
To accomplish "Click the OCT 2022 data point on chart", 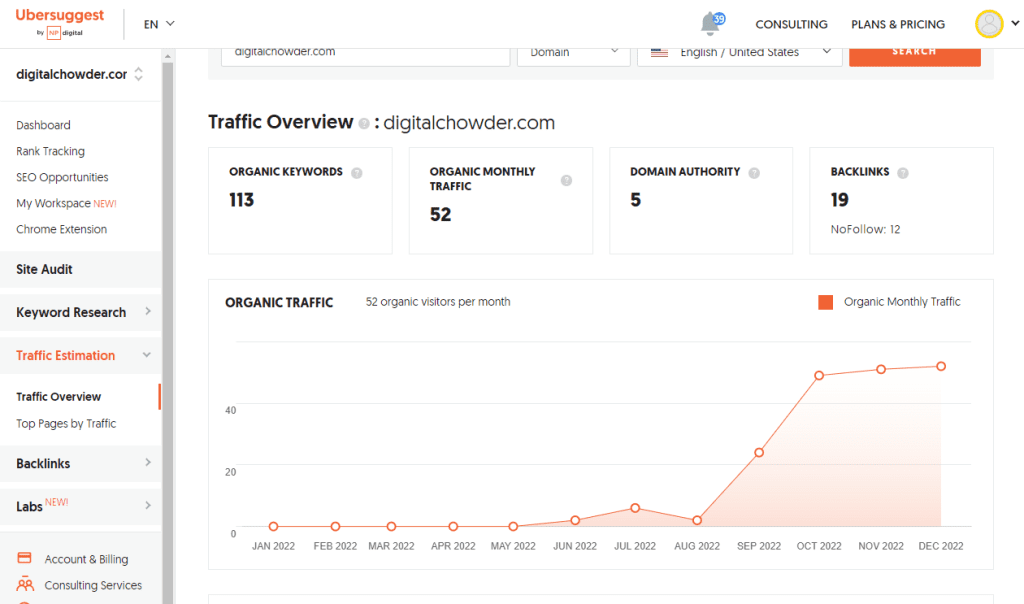I will pos(819,375).
